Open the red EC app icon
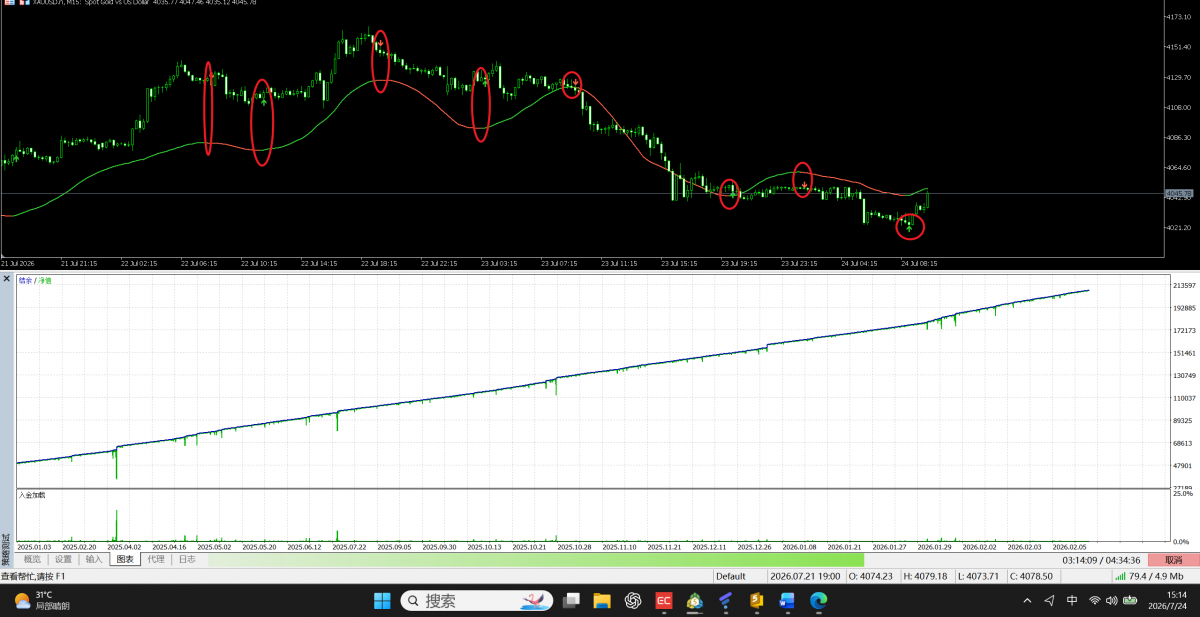This screenshot has height=617, width=1200. 663,601
